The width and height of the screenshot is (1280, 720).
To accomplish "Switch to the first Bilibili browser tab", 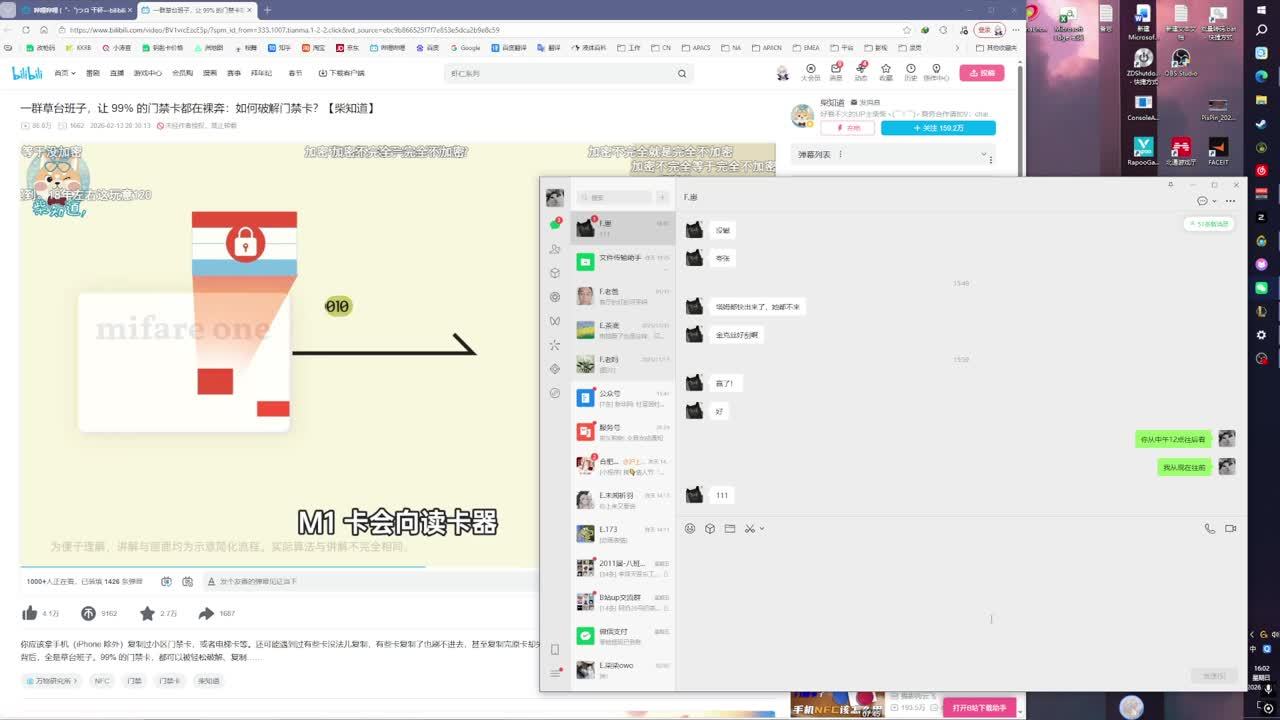I will point(75,10).
